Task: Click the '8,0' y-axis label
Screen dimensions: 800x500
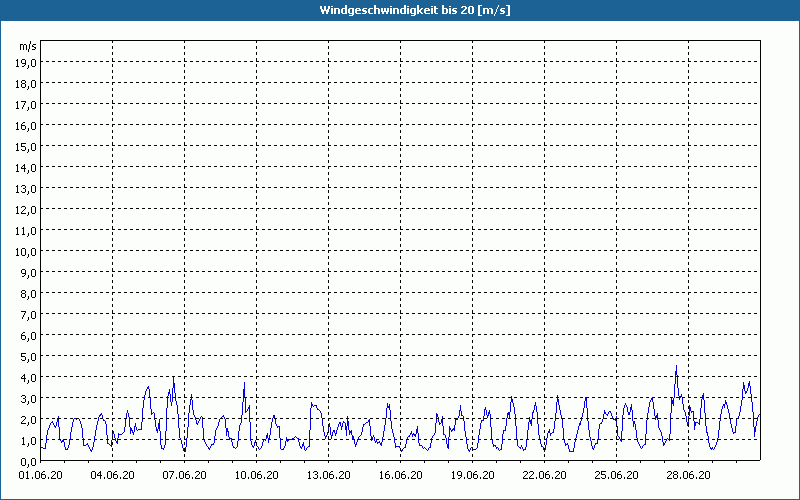Action: click(28, 294)
